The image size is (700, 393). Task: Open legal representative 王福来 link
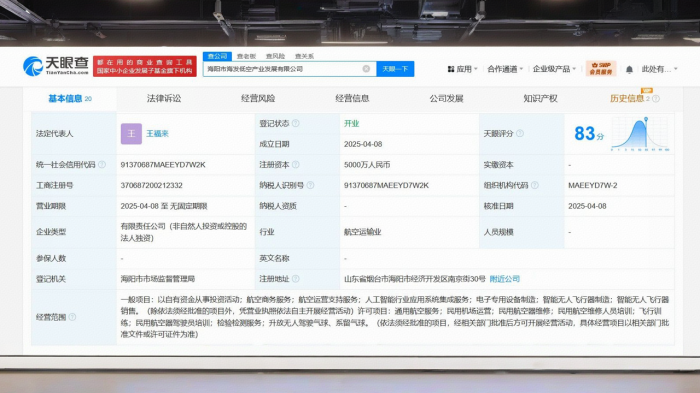coord(158,134)
